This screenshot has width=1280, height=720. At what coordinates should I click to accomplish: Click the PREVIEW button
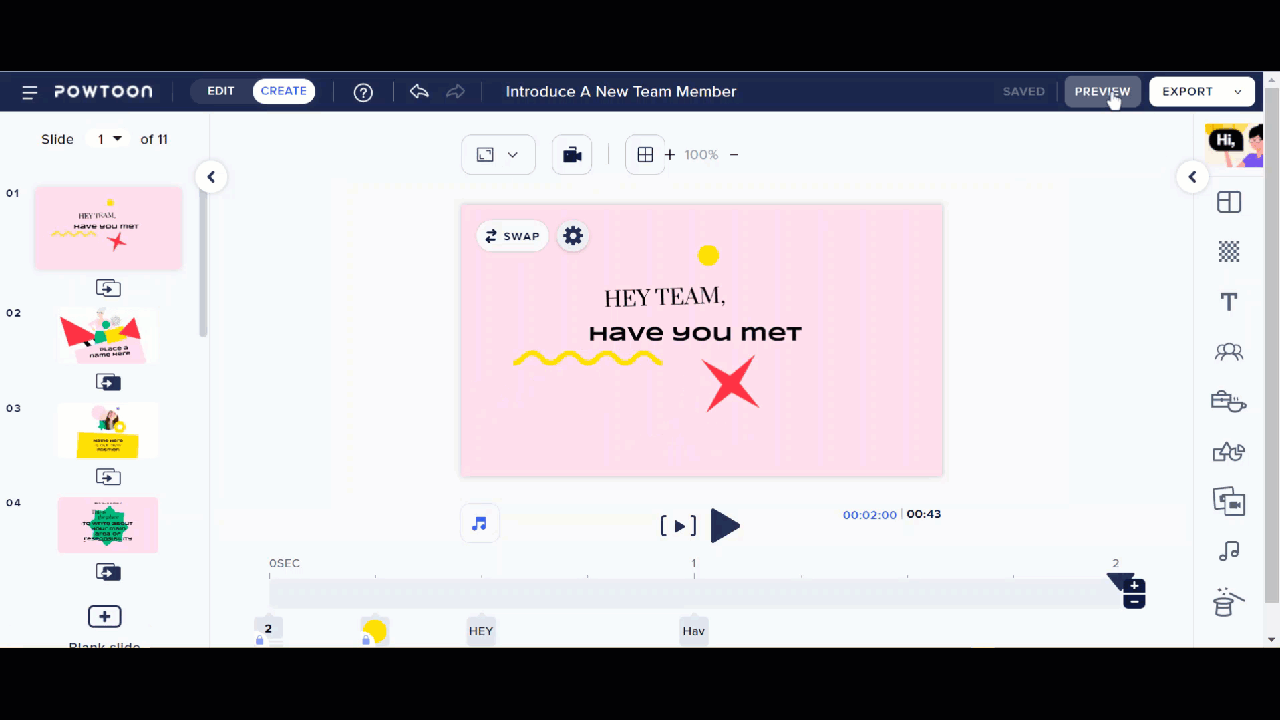(x=1102, y=91)
